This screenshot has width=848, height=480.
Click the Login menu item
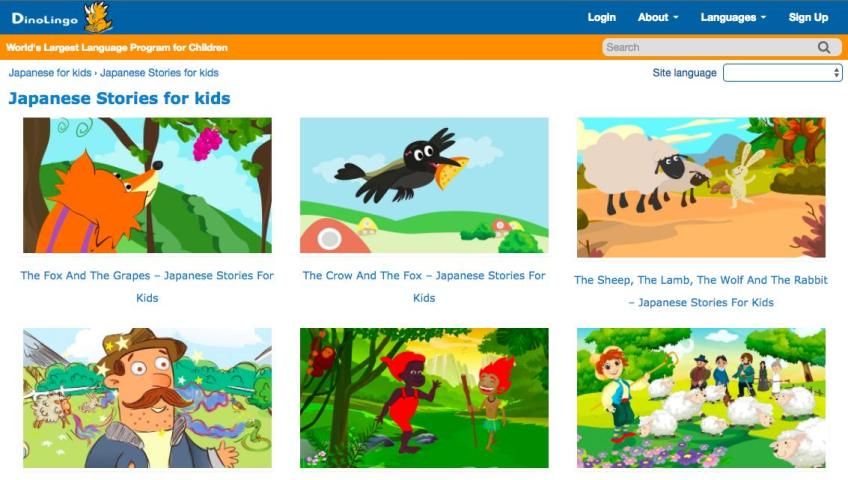click(x=601, y=17)
